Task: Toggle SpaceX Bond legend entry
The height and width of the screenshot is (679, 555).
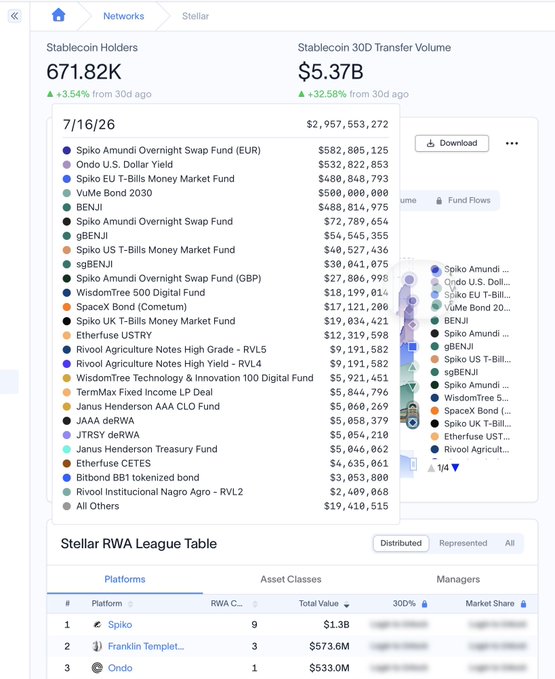Action: 471,411
